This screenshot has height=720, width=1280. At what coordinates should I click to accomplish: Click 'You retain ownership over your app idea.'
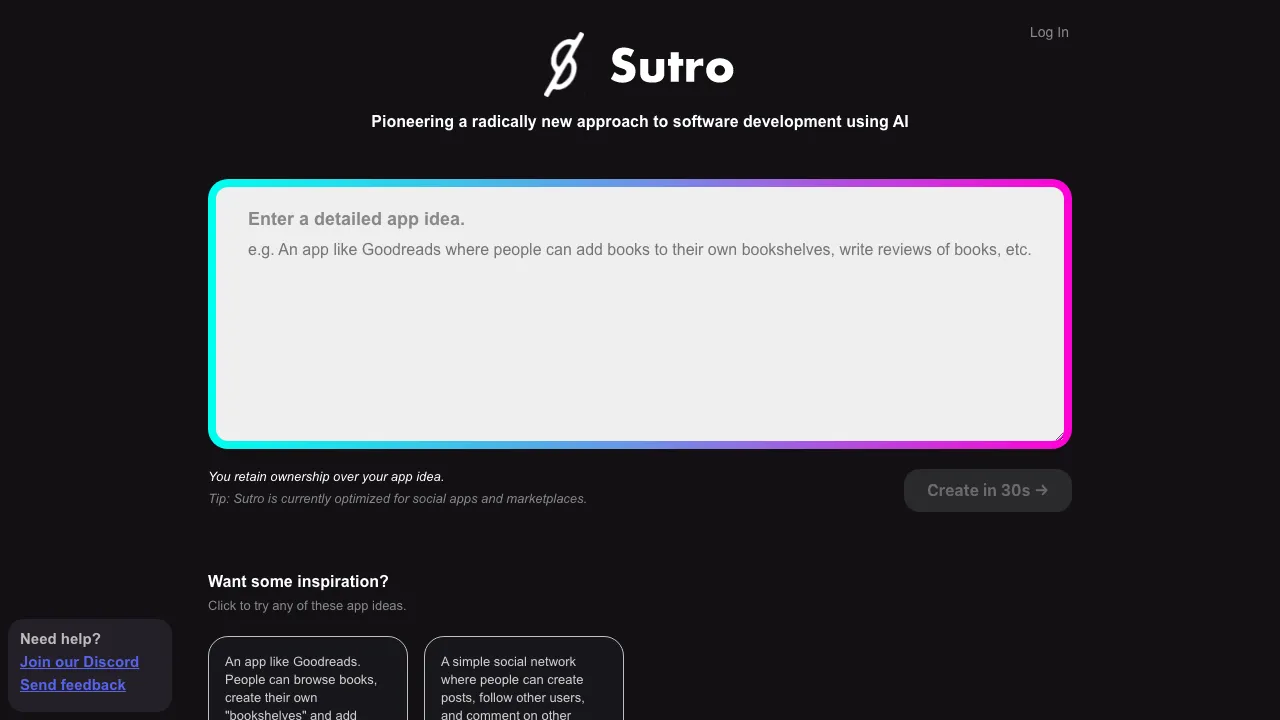(326, 477)
